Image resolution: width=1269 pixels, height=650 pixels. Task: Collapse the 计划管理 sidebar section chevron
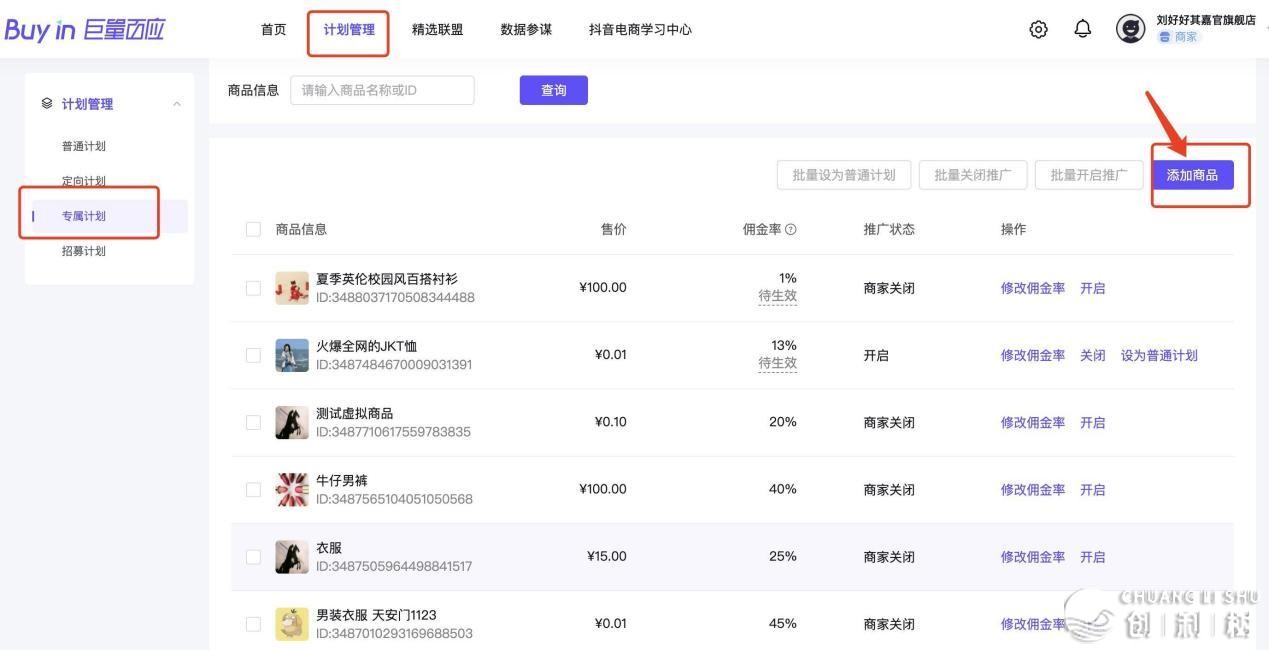tap(177, 104)
